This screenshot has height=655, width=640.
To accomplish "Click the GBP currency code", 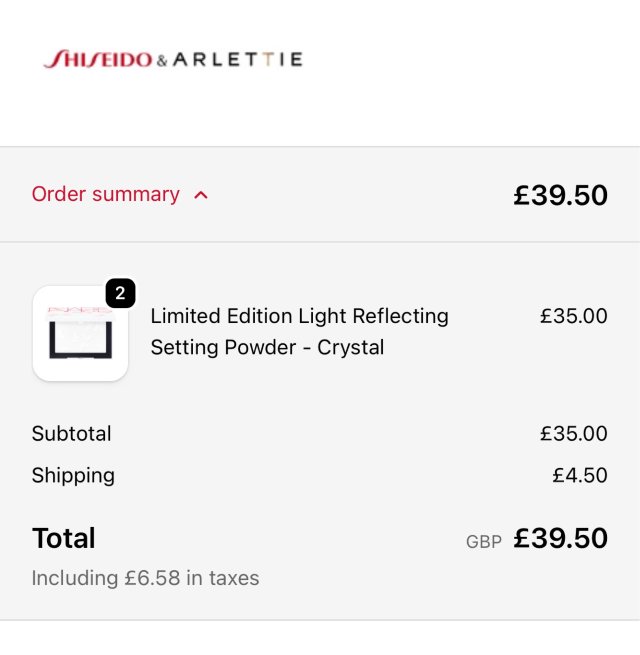I will click(484, 542).
